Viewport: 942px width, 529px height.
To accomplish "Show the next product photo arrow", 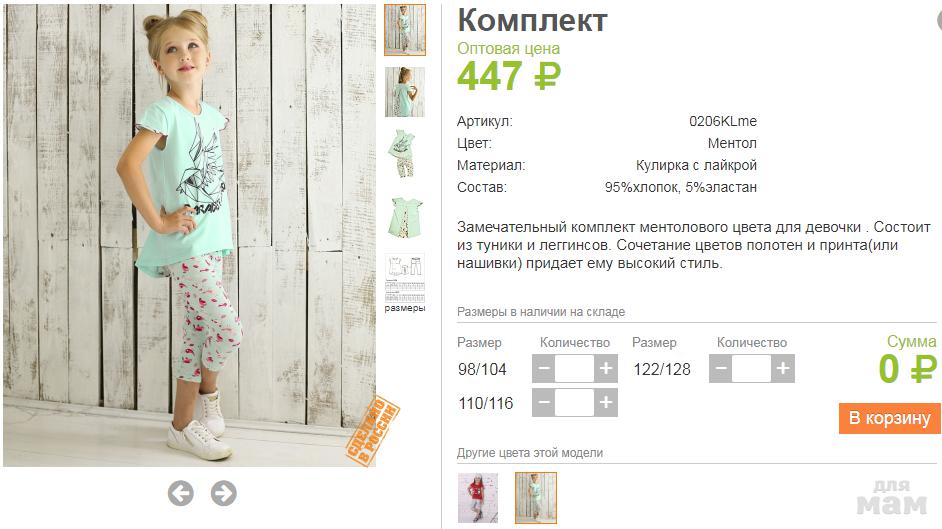I will [x=223, y=494].
